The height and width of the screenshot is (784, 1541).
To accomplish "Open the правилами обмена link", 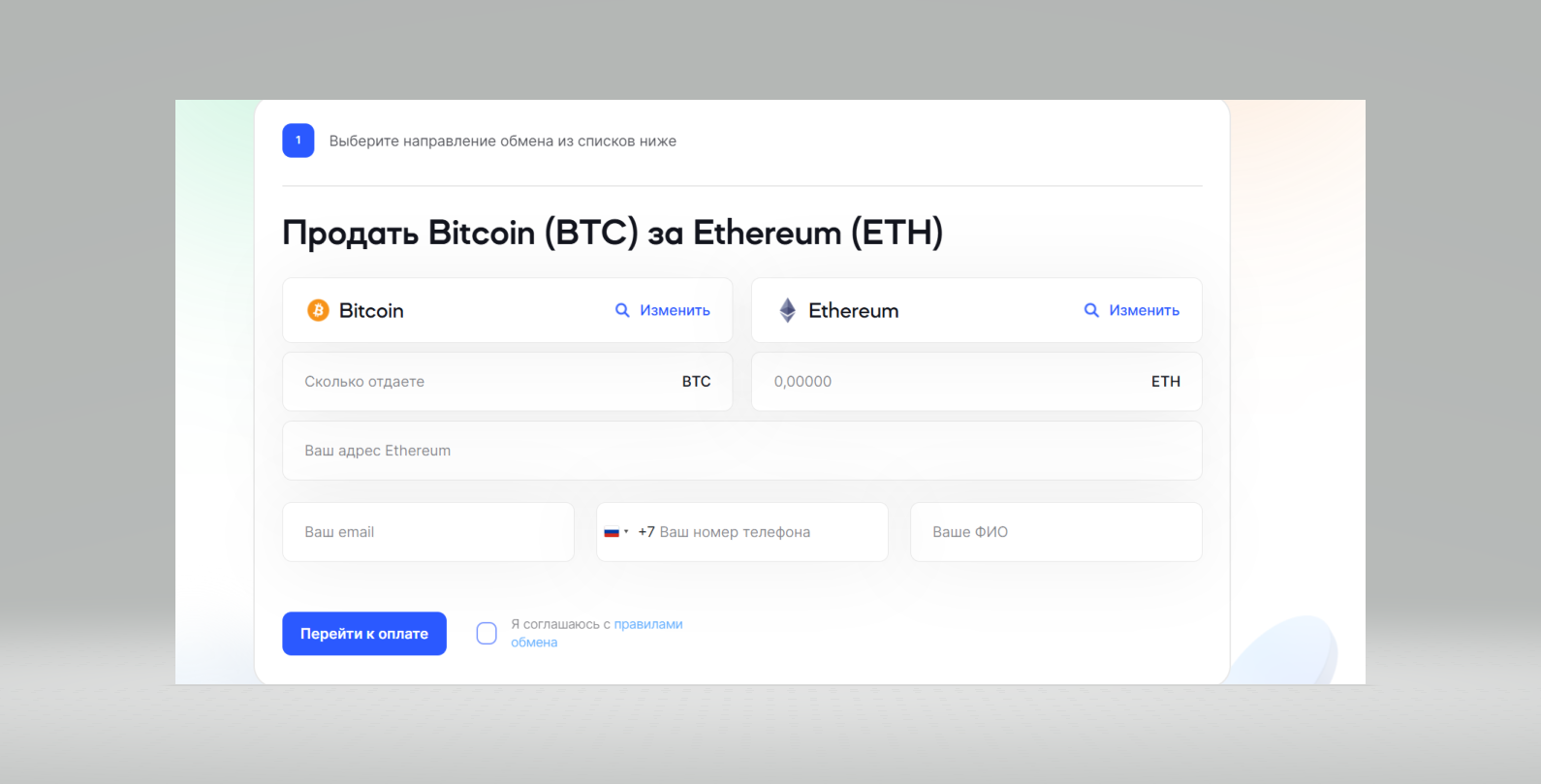I will click(597, 633).
